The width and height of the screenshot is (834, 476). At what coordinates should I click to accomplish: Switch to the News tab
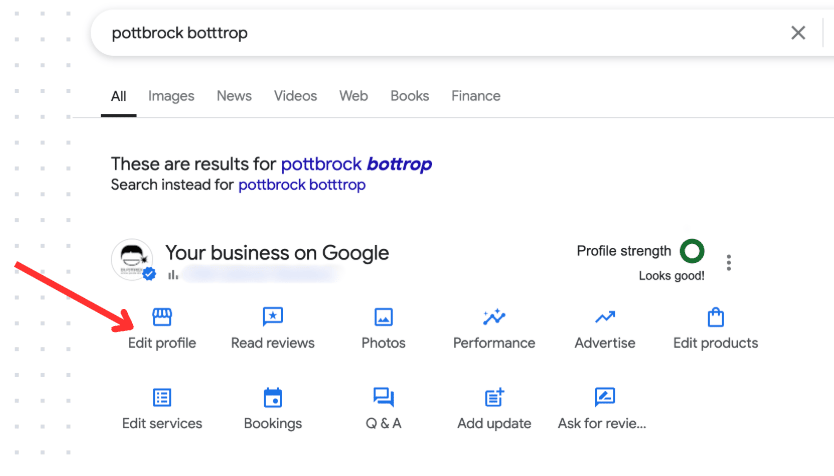click(x=234, y=96)
